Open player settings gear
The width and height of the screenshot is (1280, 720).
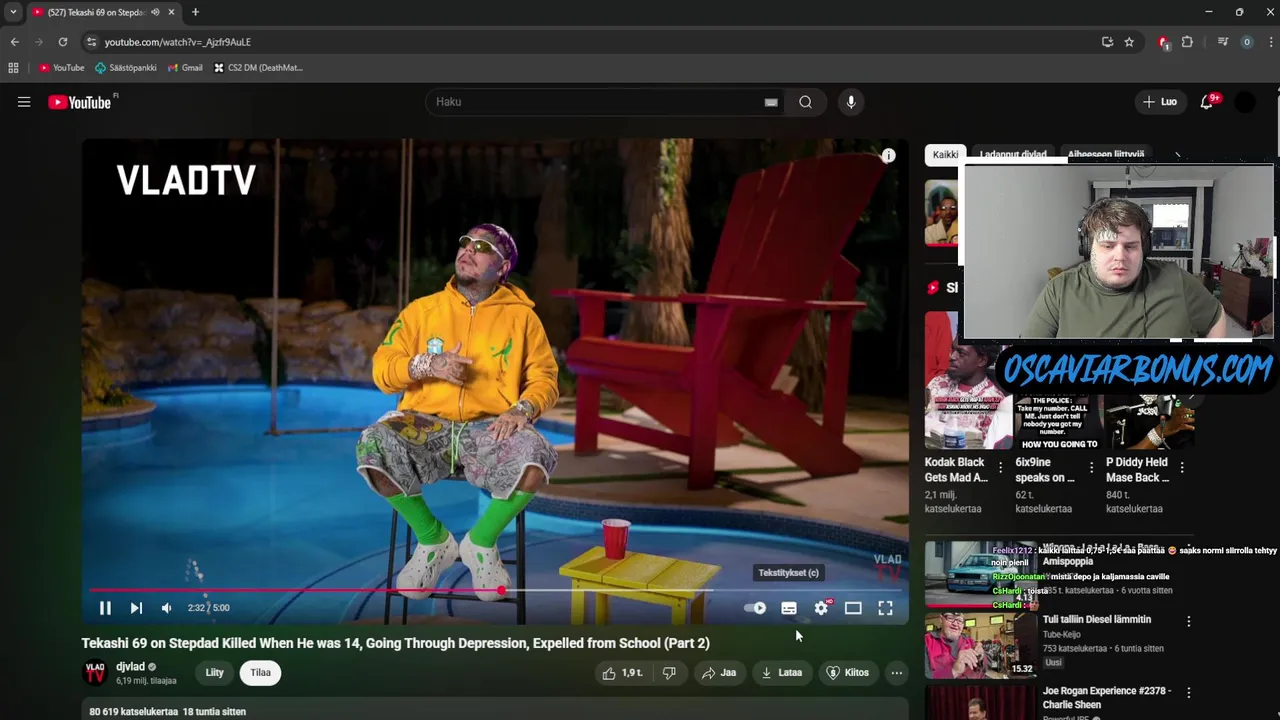821,608
